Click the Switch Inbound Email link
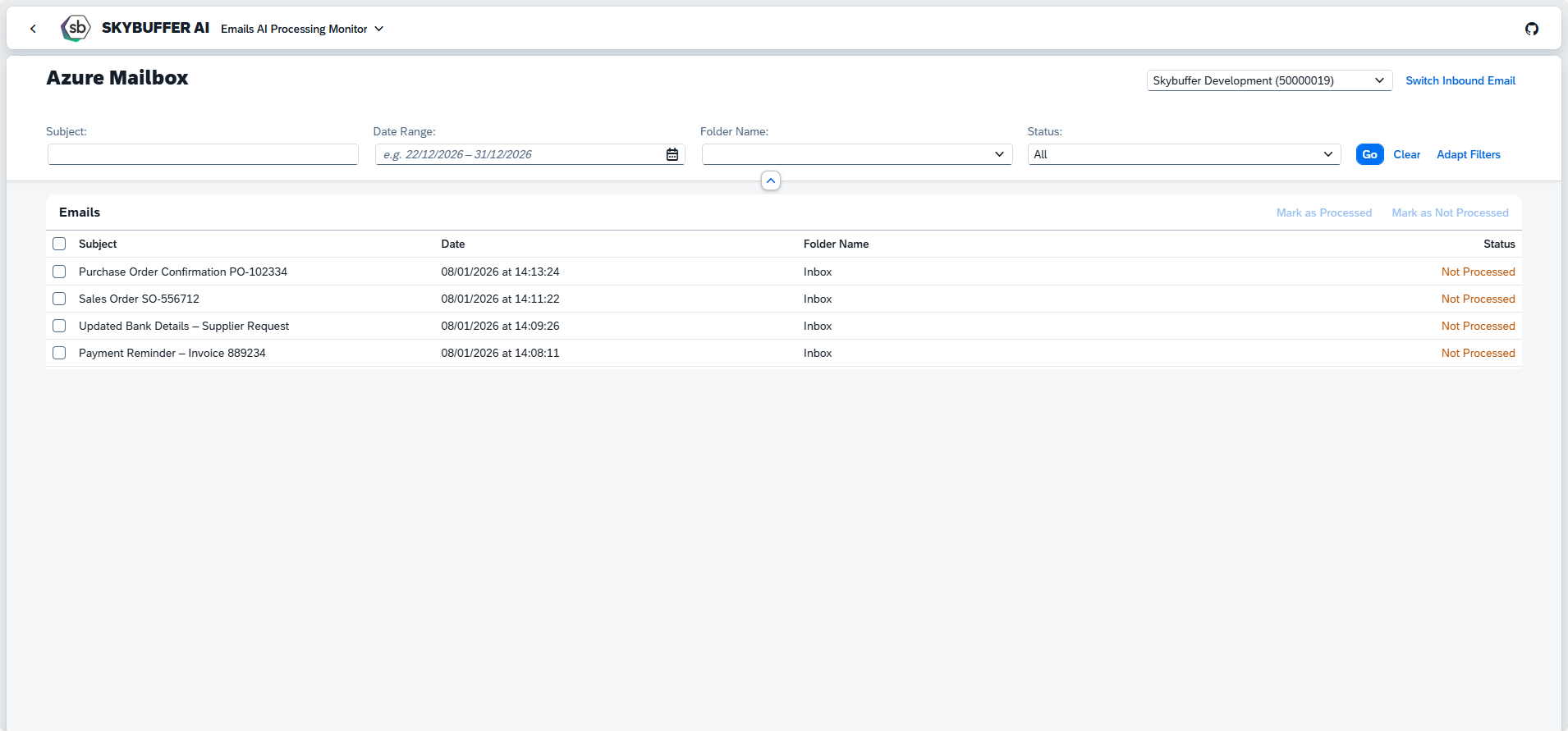This screenshot has height=731, width=1568. pos(1460,80)
